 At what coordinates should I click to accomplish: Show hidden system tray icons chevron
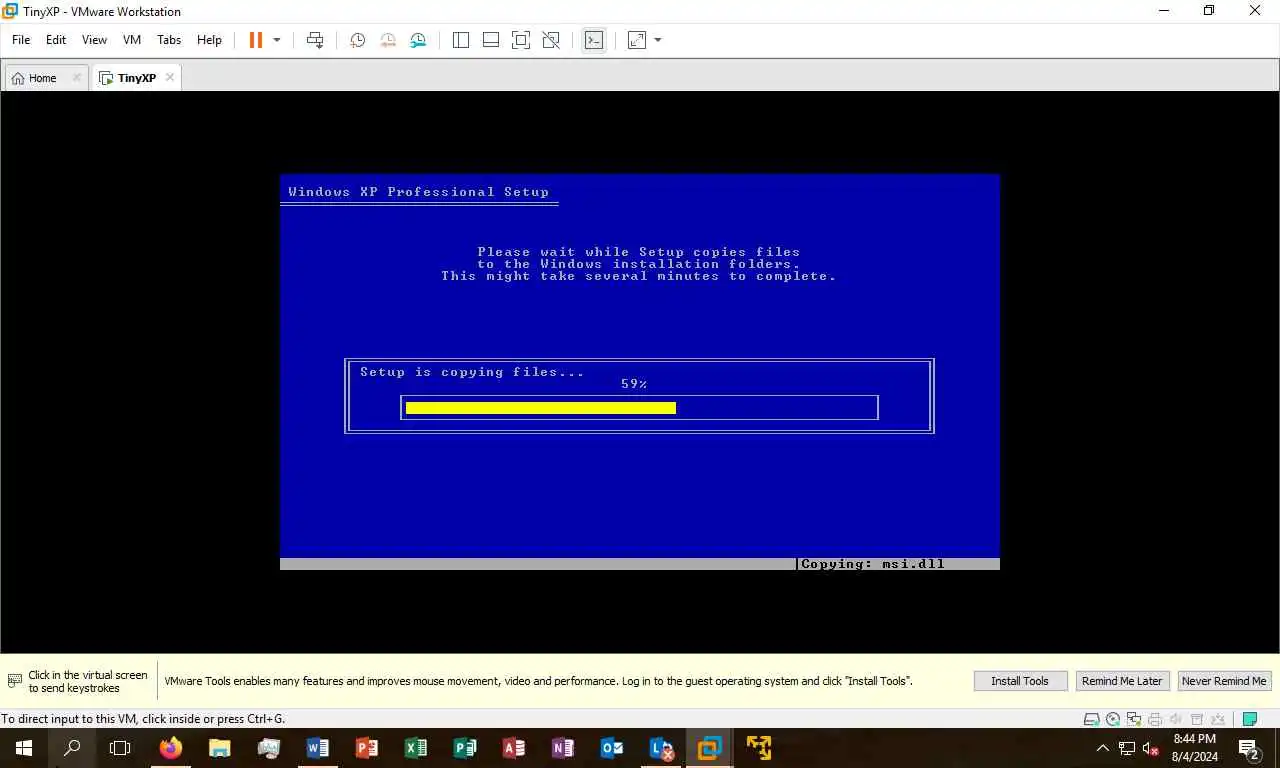(x=1103, y=748)
